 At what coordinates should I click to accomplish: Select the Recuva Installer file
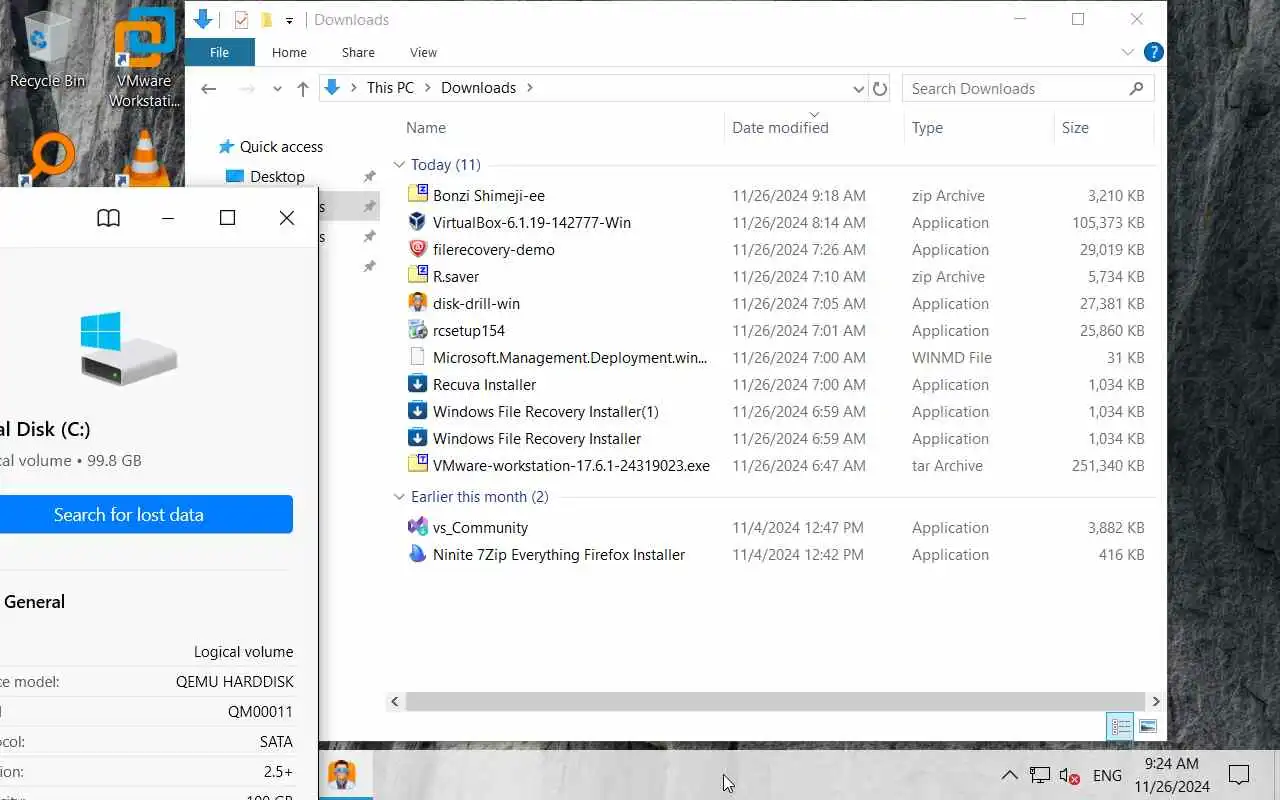click(x=484, y=384)
